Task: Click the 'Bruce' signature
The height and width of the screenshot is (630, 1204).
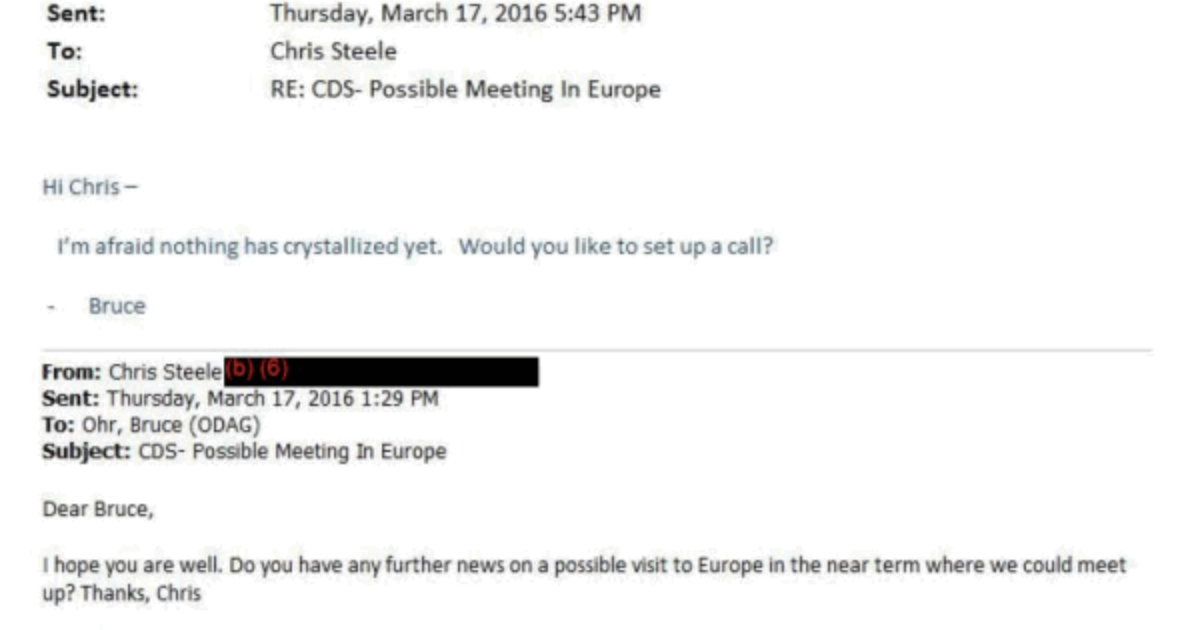Action: [116, 306]
